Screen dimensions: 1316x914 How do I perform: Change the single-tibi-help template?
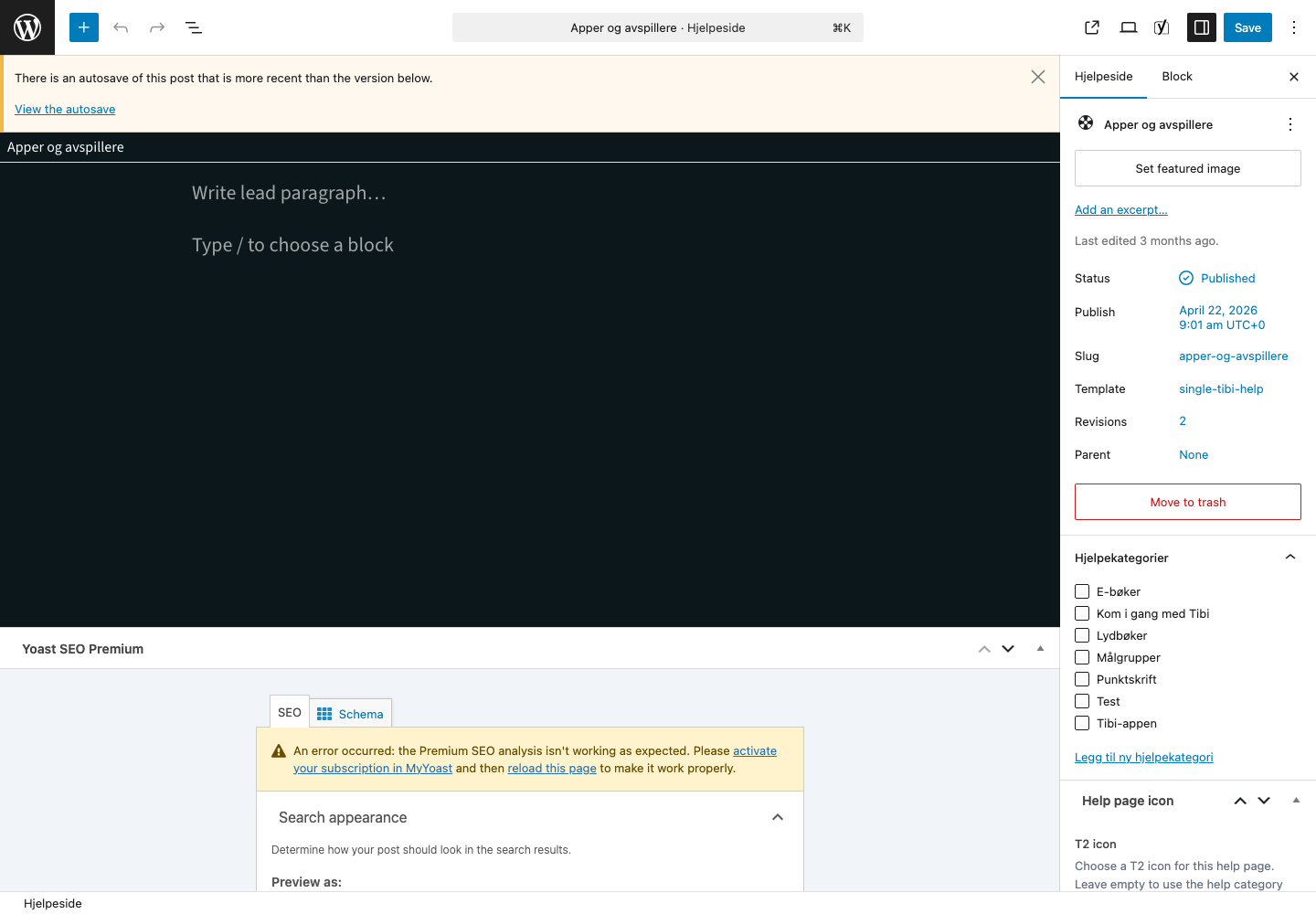tap(1221, 388)
